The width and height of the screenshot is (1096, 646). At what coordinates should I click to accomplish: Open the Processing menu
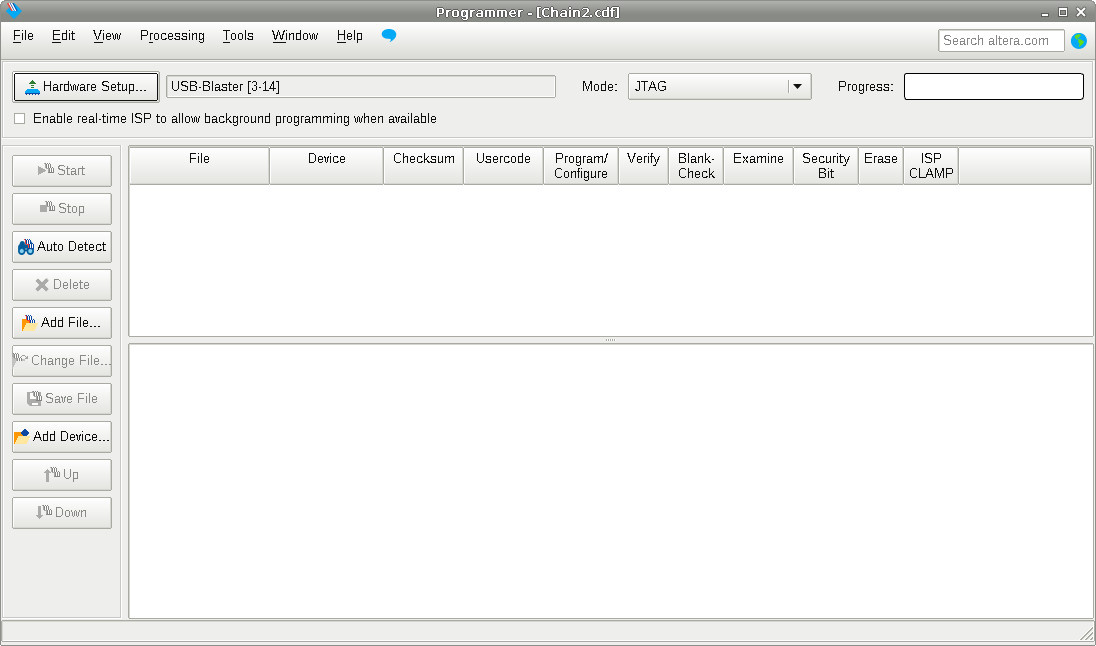pos(172,36)
